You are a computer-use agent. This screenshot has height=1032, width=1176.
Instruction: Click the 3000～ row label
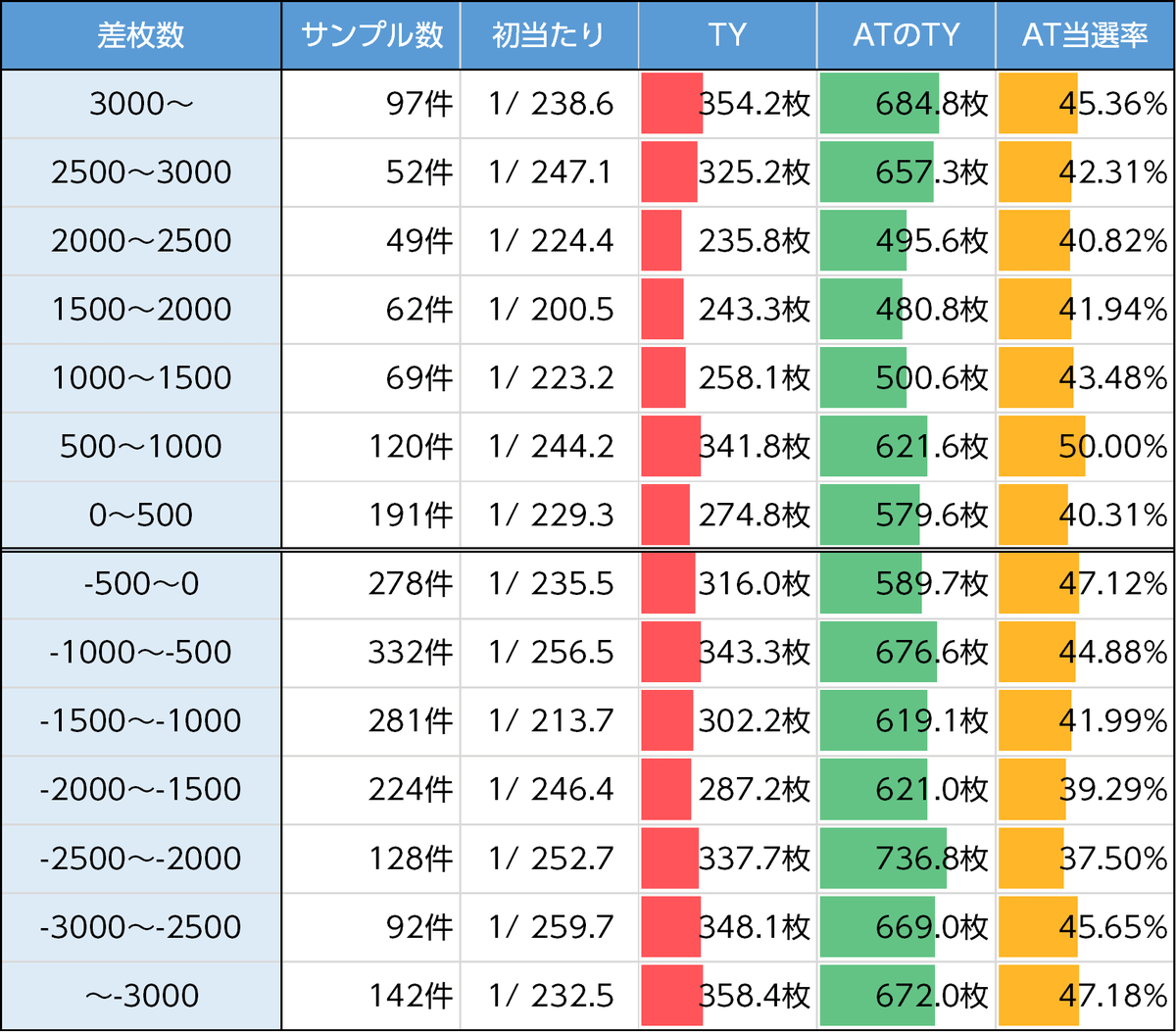141,104
